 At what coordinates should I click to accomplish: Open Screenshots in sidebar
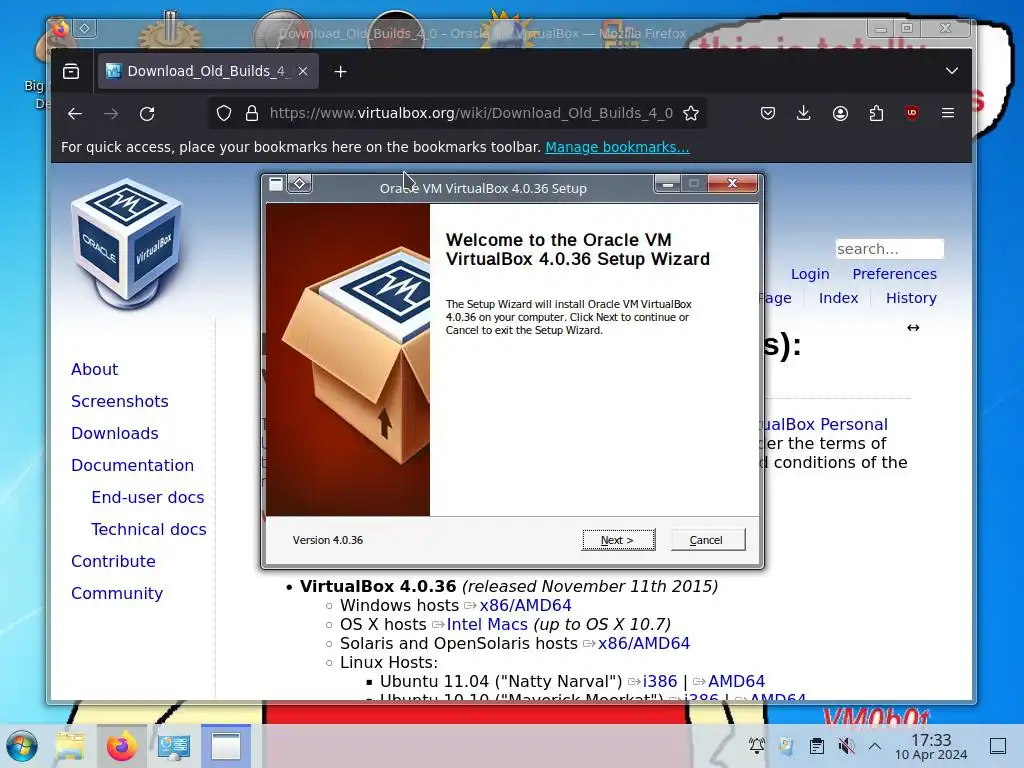tap(120, 401)
